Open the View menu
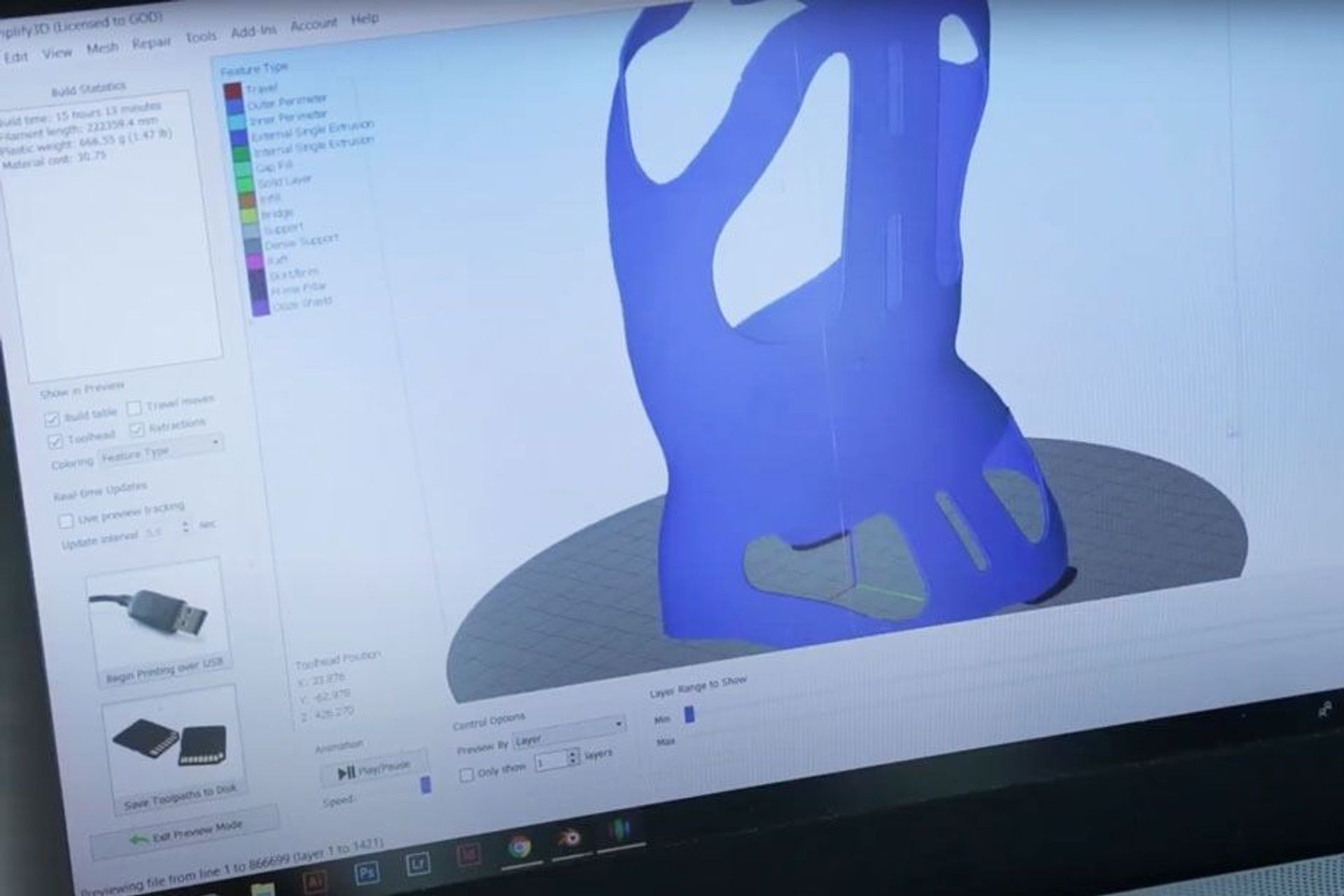Viewport: 1344px width, 896px height. 57,52
